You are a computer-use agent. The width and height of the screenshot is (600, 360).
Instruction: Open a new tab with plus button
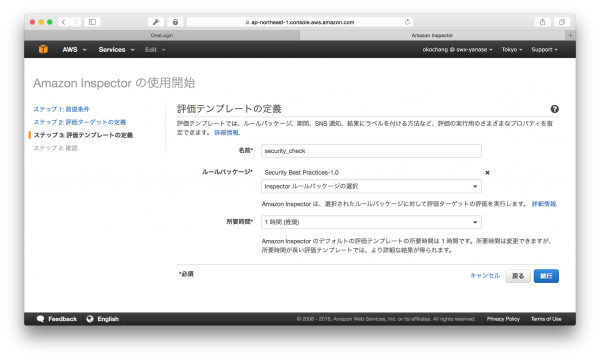[570, 35]
